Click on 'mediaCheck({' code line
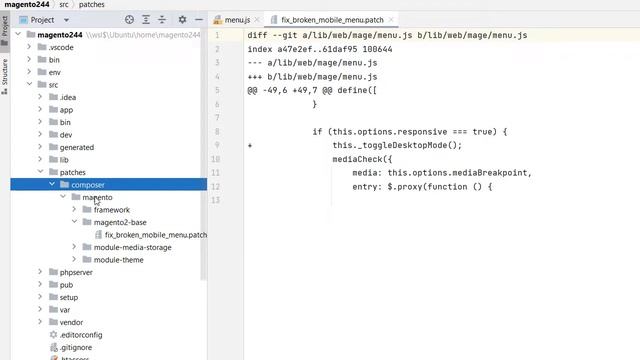This screenshot has height=360, width=640. (x=362, y=159)
